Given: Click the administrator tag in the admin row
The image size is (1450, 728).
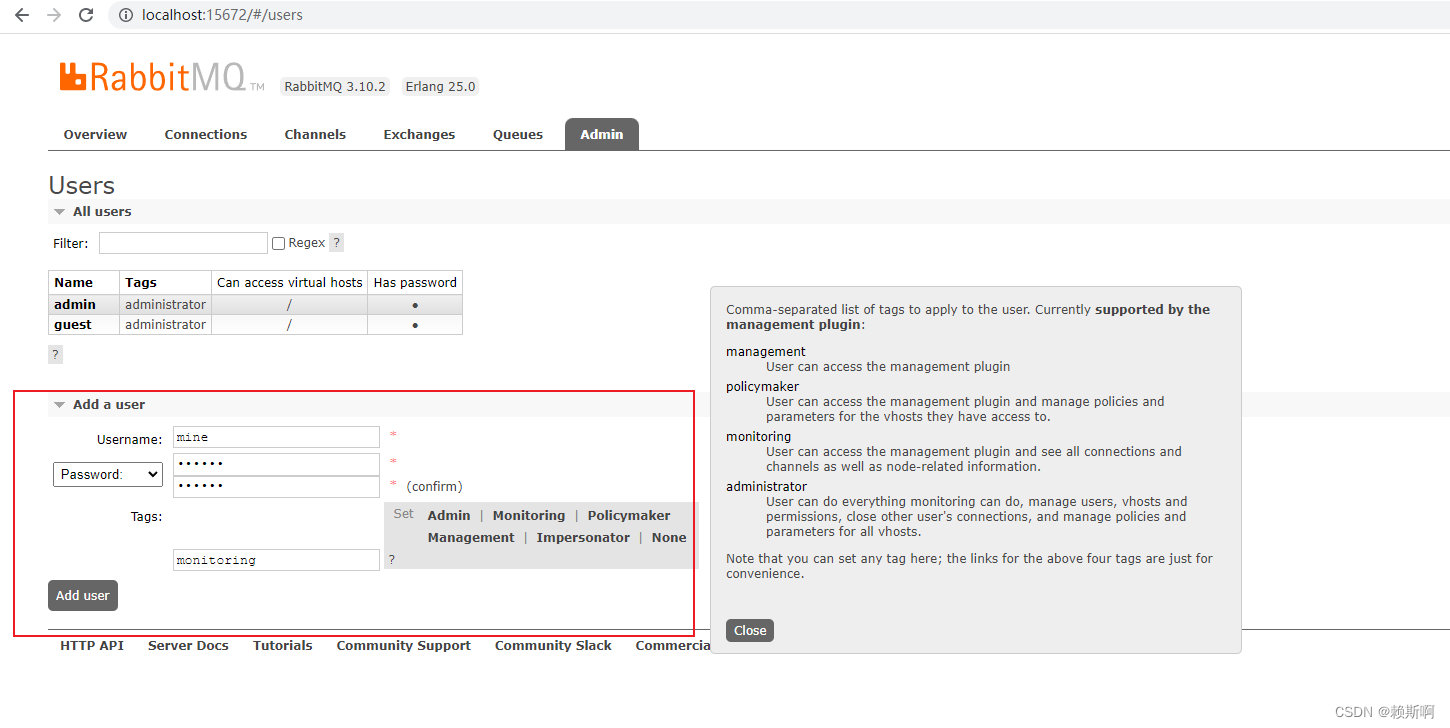Looking at the screenshot, I should point(165,305).
